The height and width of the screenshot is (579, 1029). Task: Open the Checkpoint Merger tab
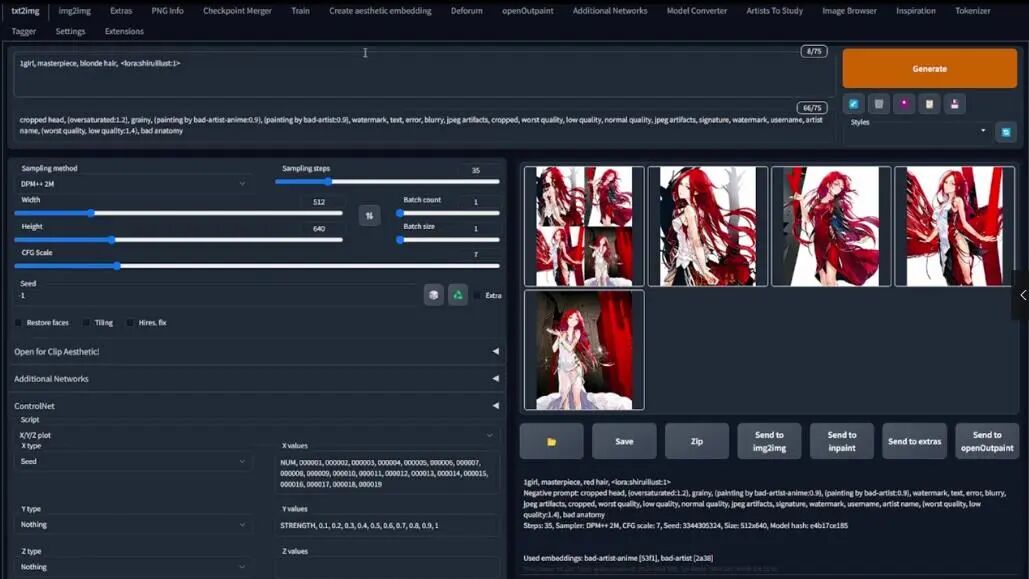(237, 11)
